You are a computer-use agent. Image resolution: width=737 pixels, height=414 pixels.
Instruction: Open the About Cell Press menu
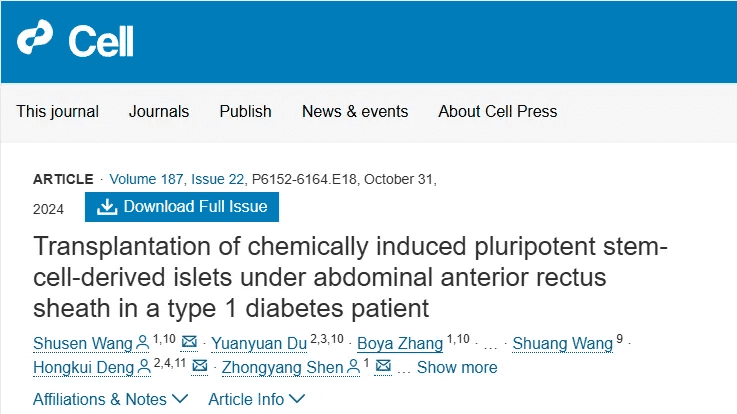(498, 111)
